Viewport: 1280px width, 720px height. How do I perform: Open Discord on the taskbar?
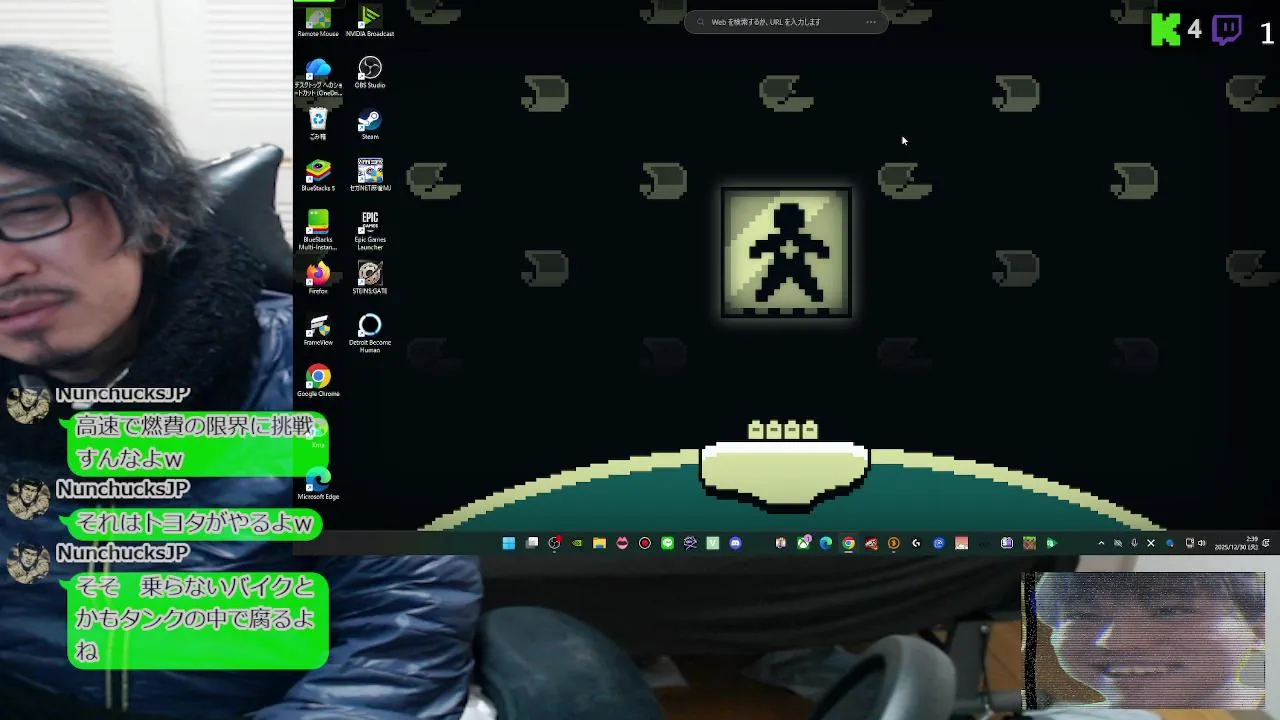tap(736, 543)
